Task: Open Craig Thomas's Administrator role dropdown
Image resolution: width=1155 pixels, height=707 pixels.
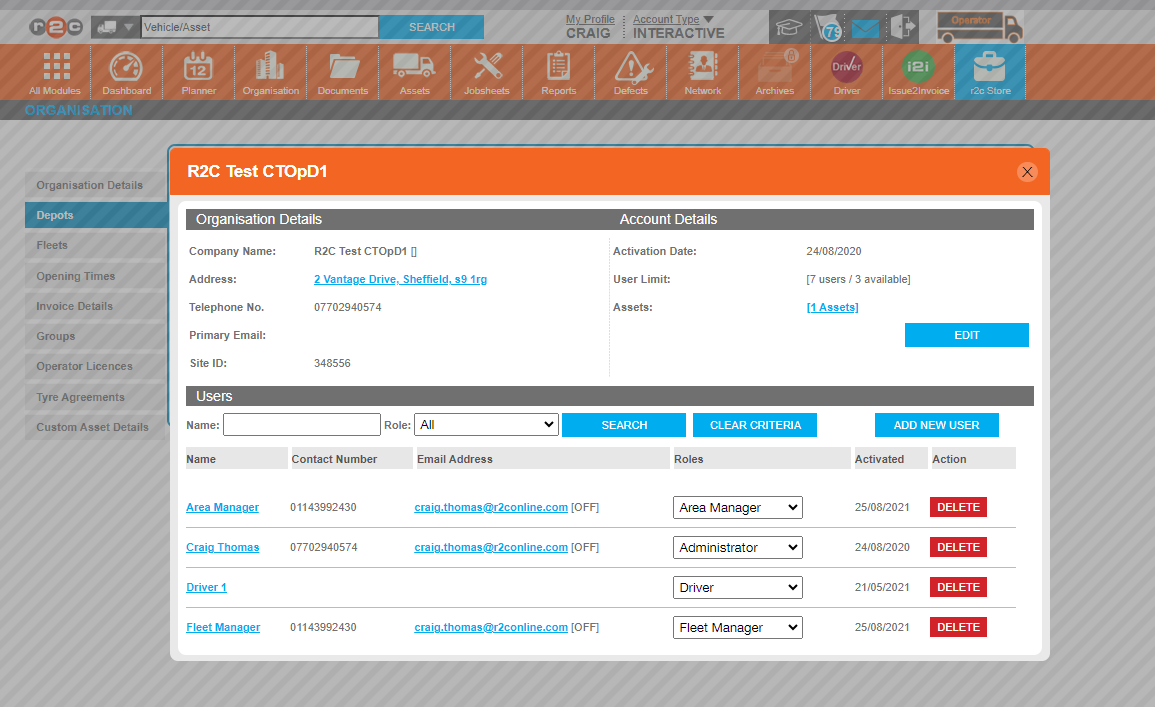Action: (x=737, y=548)
